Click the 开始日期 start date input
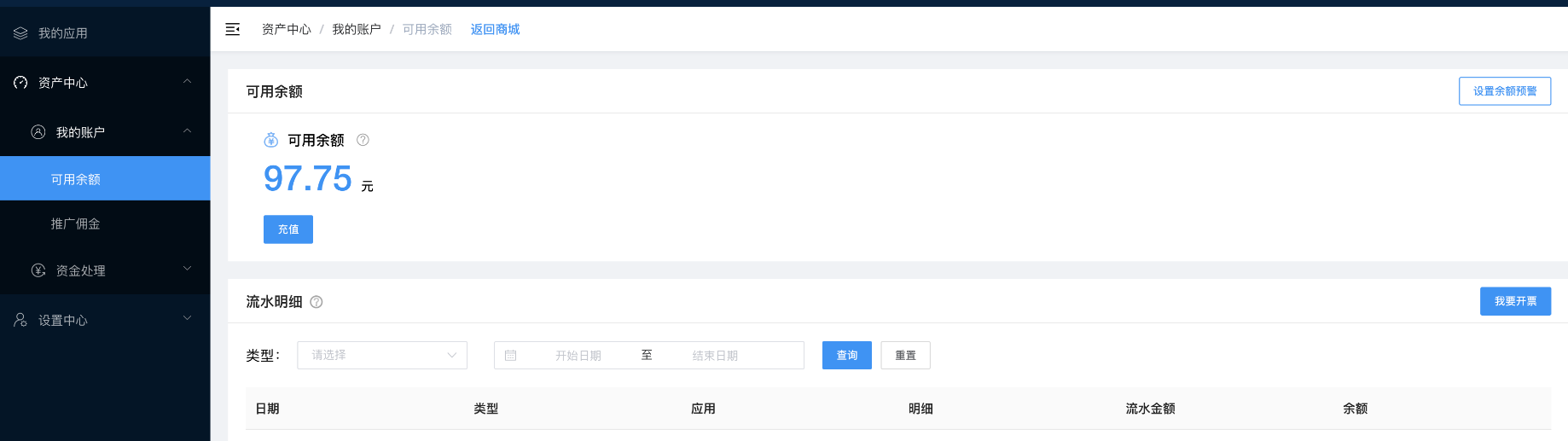 pyautogui.click(x=578, y=356)
